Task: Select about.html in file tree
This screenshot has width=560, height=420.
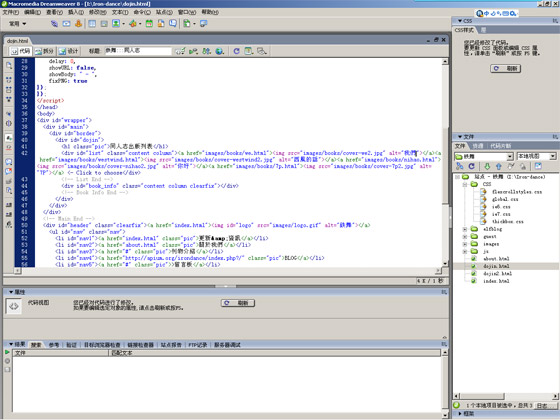Action: pos(496,259)
